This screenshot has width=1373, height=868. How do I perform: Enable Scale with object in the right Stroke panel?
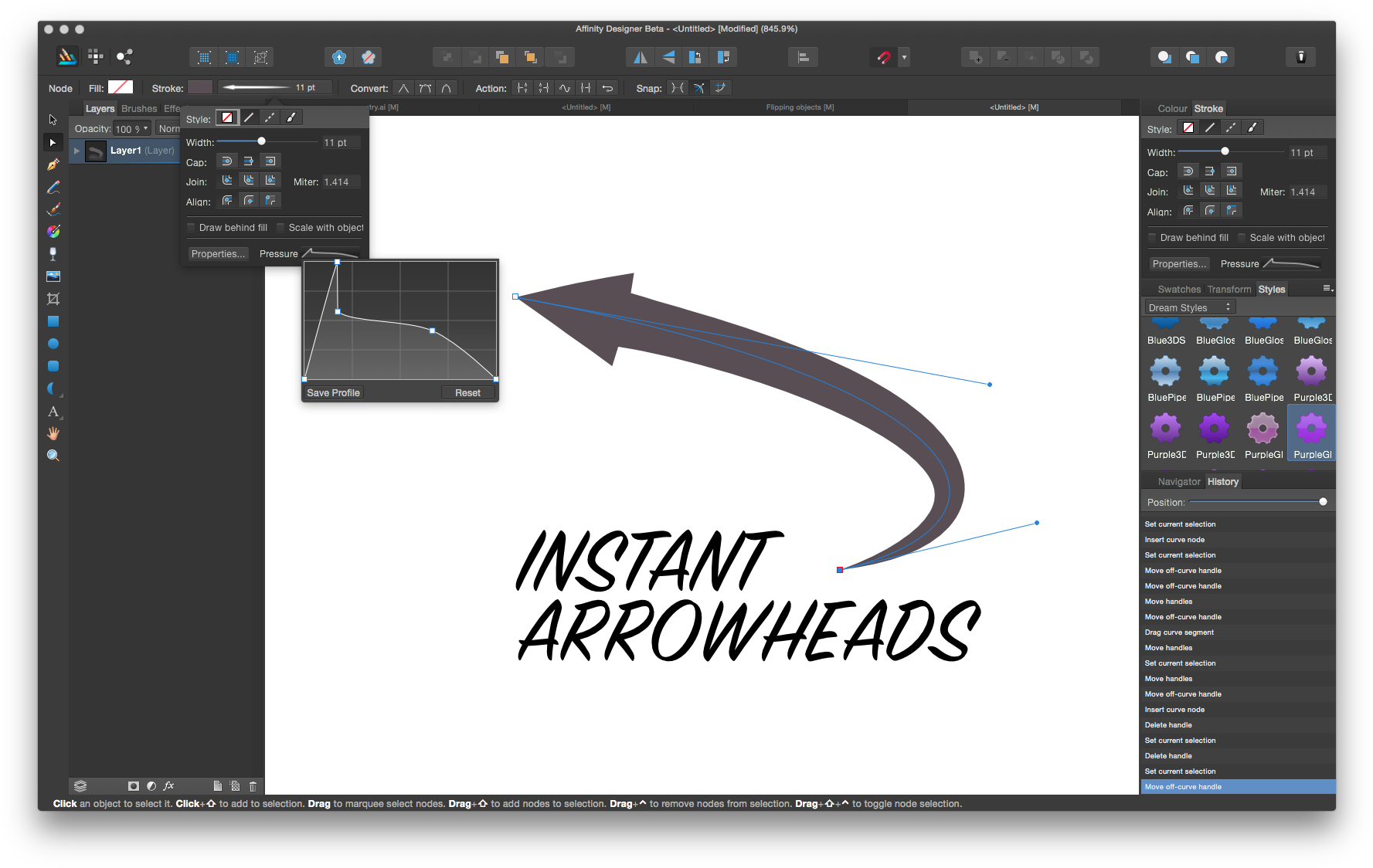(1242, 238)
